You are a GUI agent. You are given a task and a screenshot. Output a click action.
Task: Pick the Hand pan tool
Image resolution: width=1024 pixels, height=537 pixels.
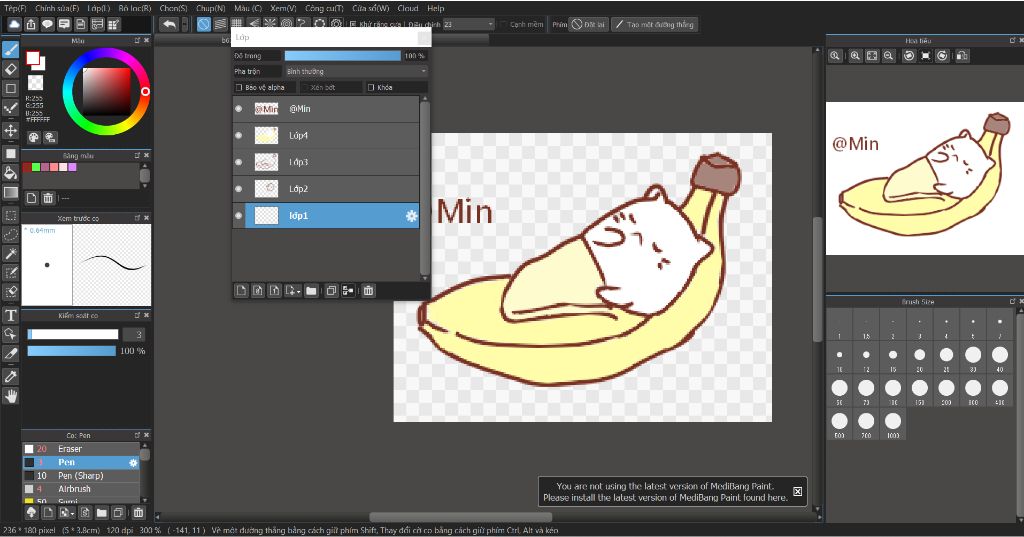[x=11, y=396]
